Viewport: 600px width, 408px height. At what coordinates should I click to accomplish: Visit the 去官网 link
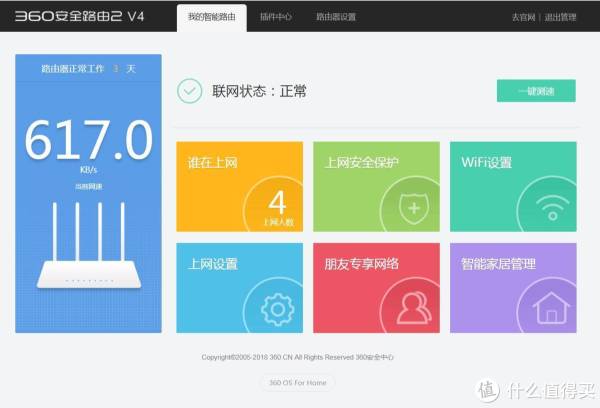pyautogui.click(x=523, y=18)
